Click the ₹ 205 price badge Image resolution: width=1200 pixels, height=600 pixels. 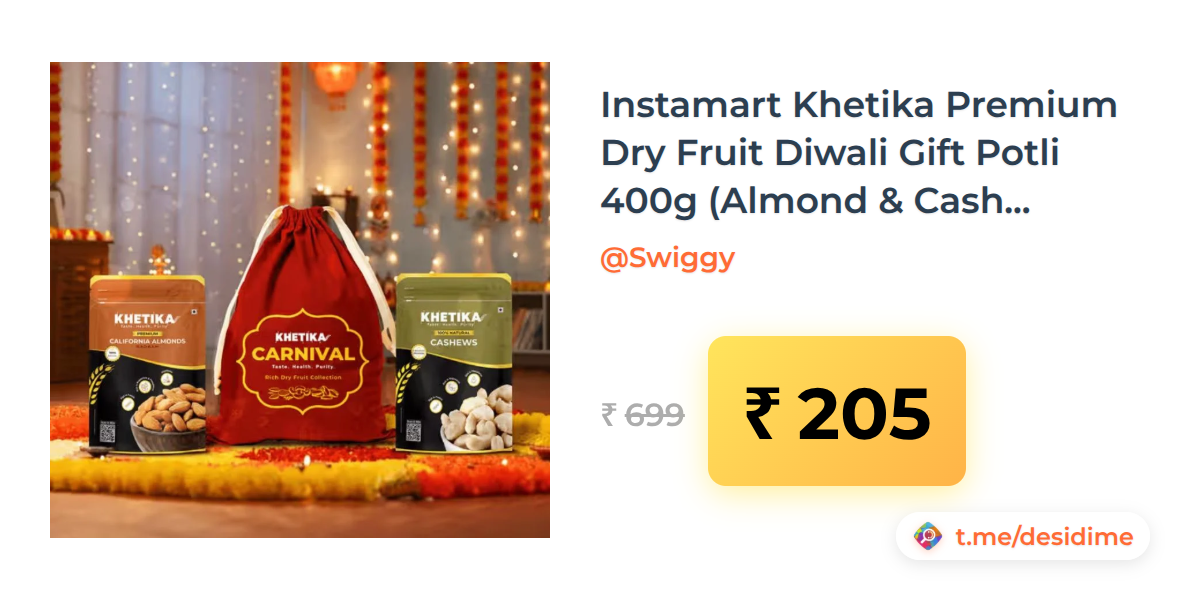837,411
